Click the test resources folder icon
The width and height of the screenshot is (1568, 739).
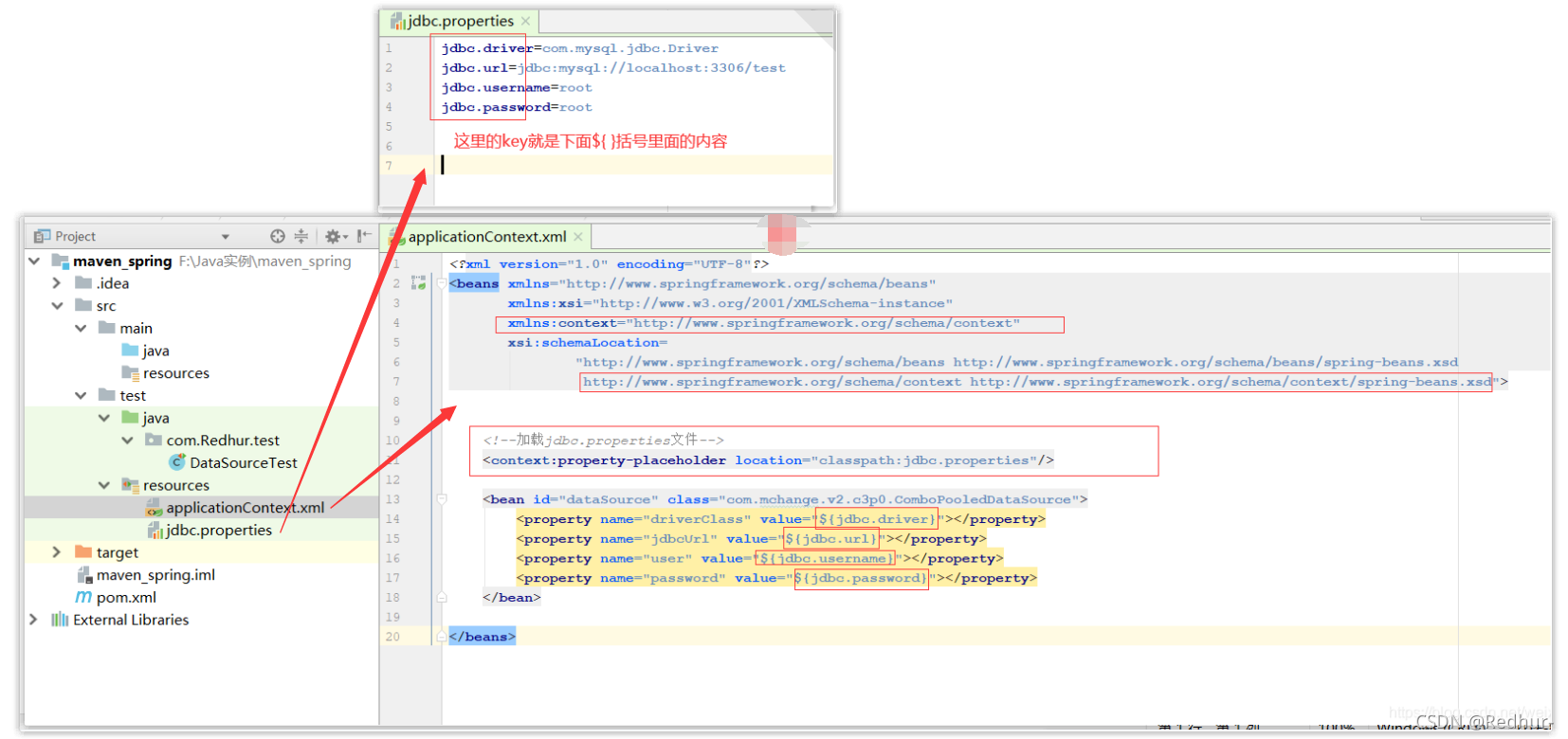pyautogui.click(x=130, y=485)
